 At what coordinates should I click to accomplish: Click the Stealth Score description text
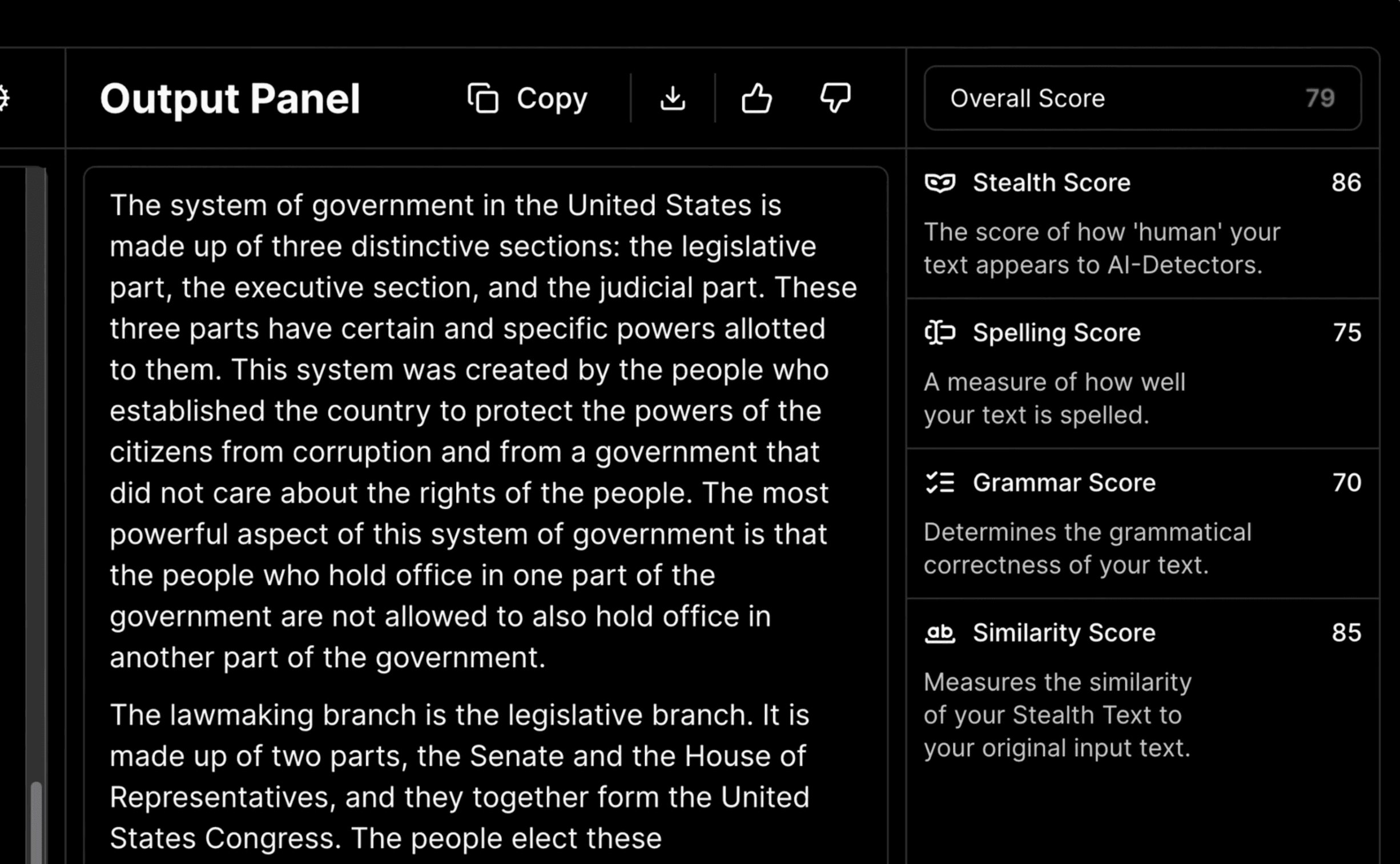[x=1101, y=249]
